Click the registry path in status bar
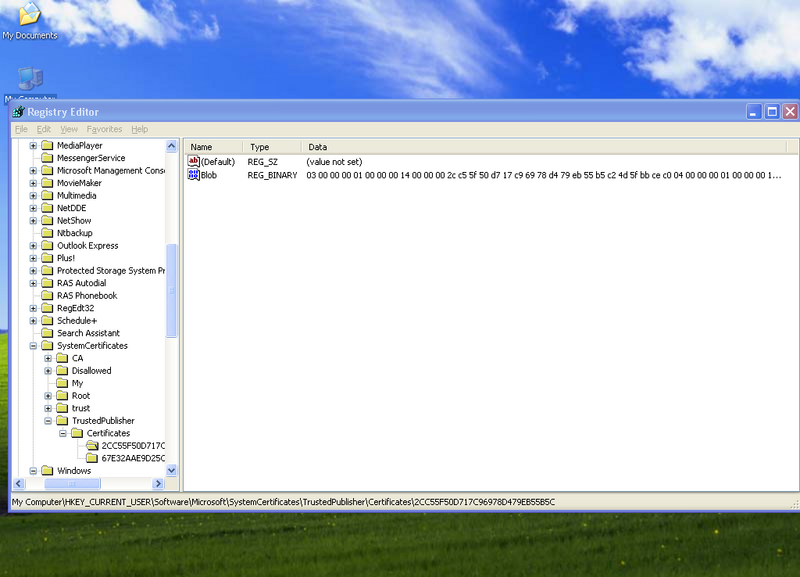Viewport: 800px width, 577px height. click(x=283, y=502)
